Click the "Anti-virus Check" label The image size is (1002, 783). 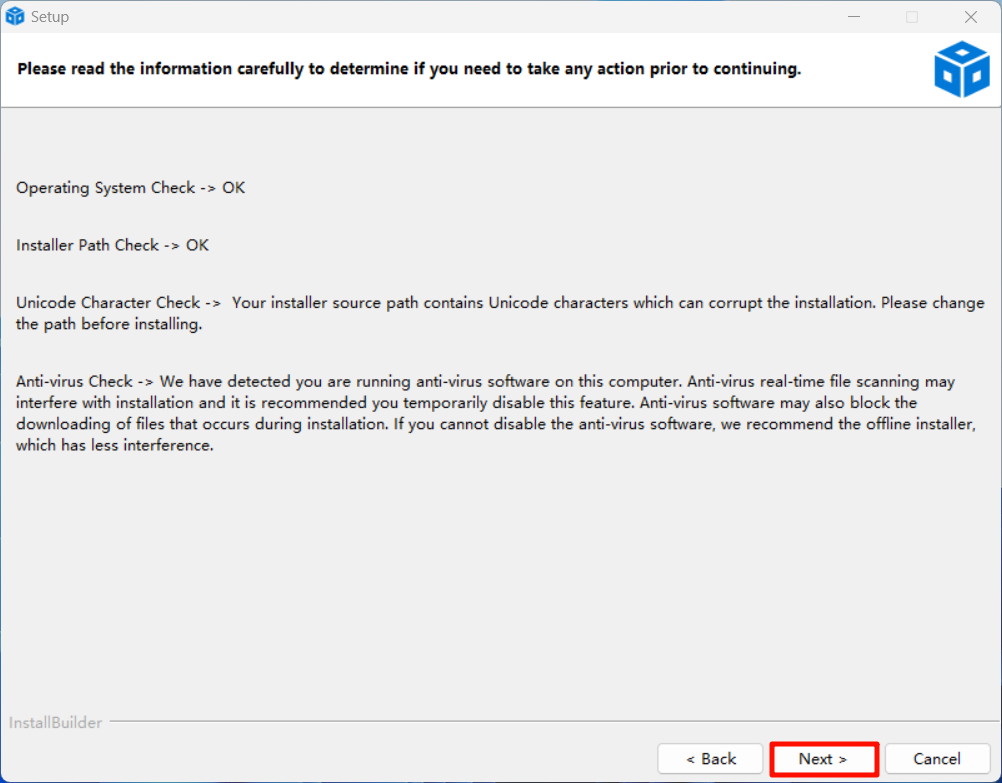[74, 382]
